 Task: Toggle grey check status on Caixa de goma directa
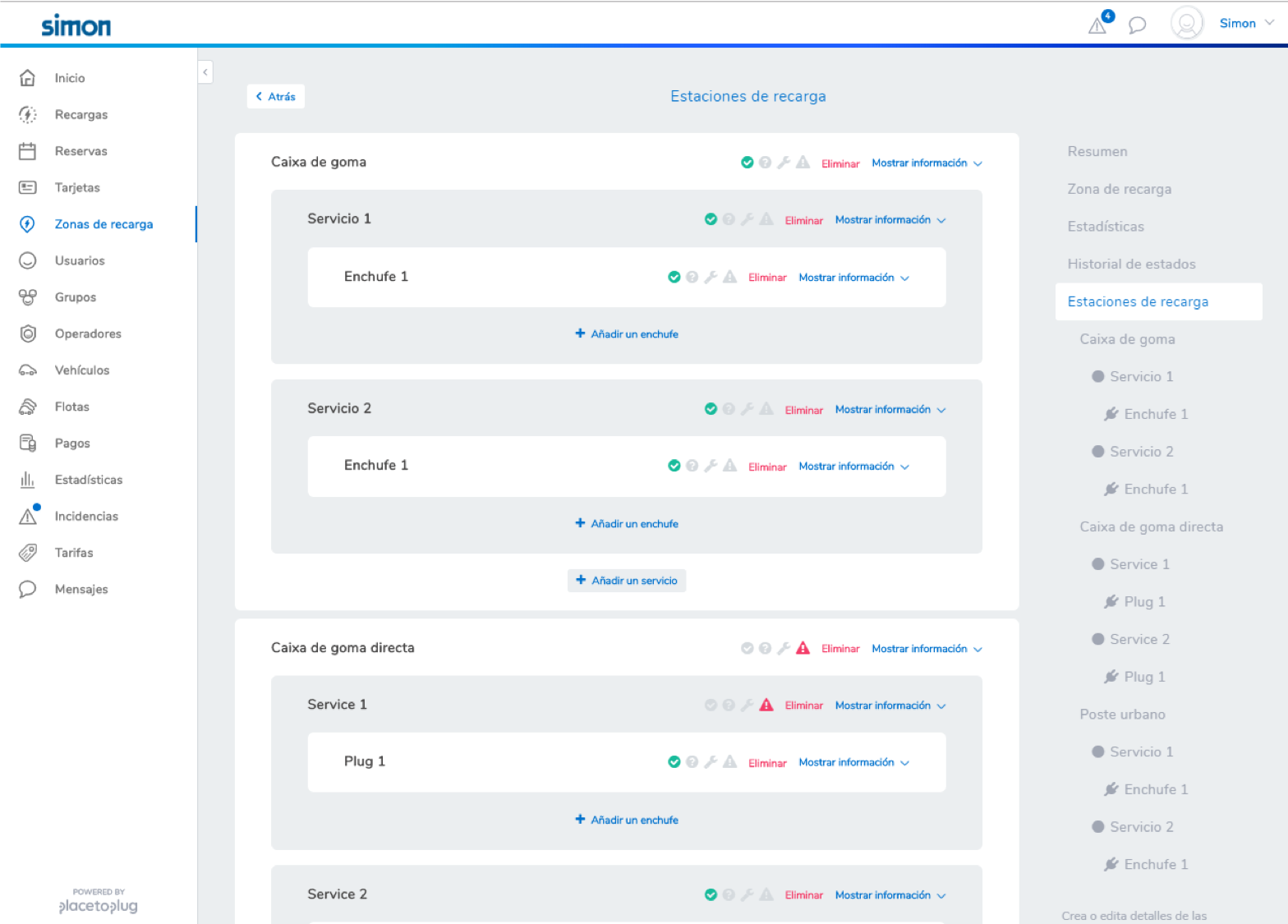pyautogui.click(x=747, y=648)
